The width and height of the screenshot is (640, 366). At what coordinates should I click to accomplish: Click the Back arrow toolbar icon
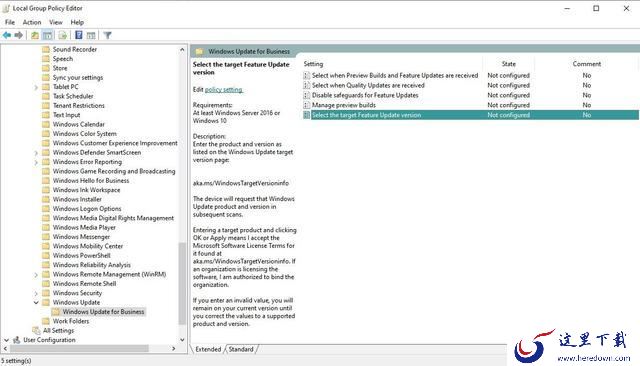[x=7, y=35]
